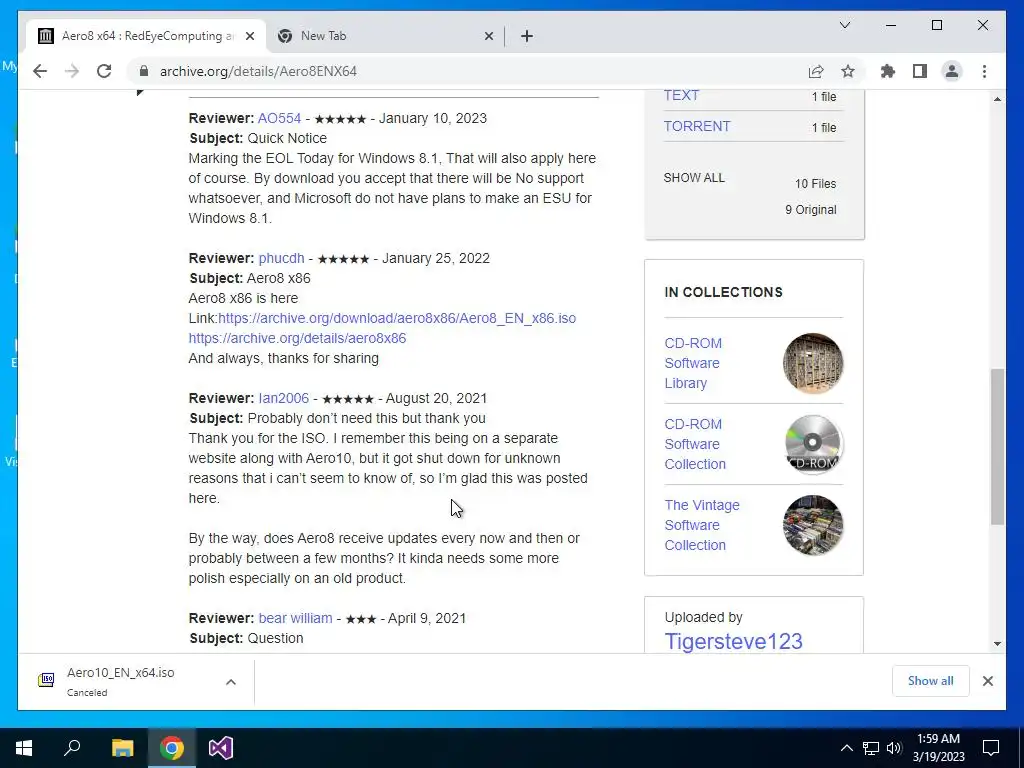Close the New Tab tab

pyautogui.click(x=488, y=36)
